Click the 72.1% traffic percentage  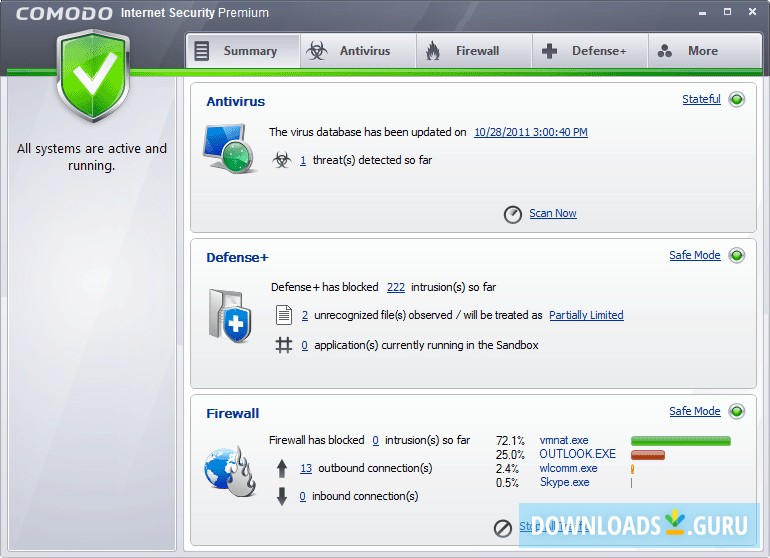point(510,441)
